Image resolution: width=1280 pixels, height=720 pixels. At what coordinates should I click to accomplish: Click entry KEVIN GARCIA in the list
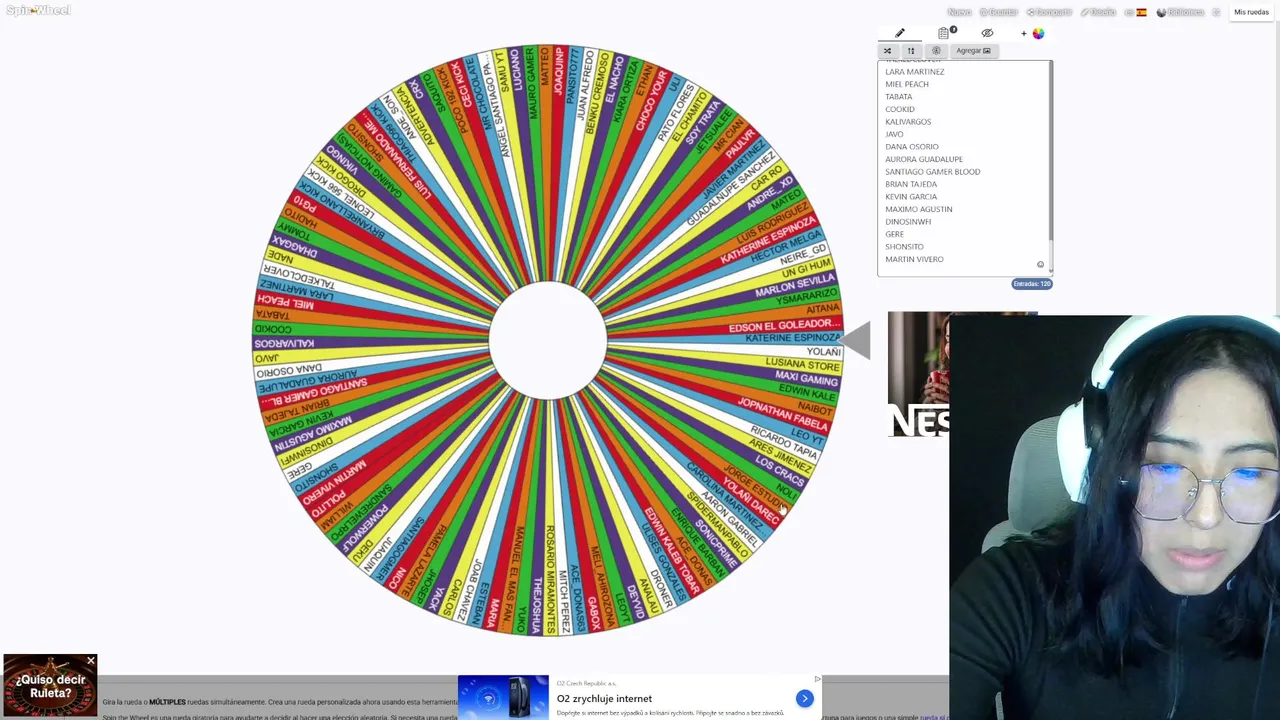click(x=910, y=197)
